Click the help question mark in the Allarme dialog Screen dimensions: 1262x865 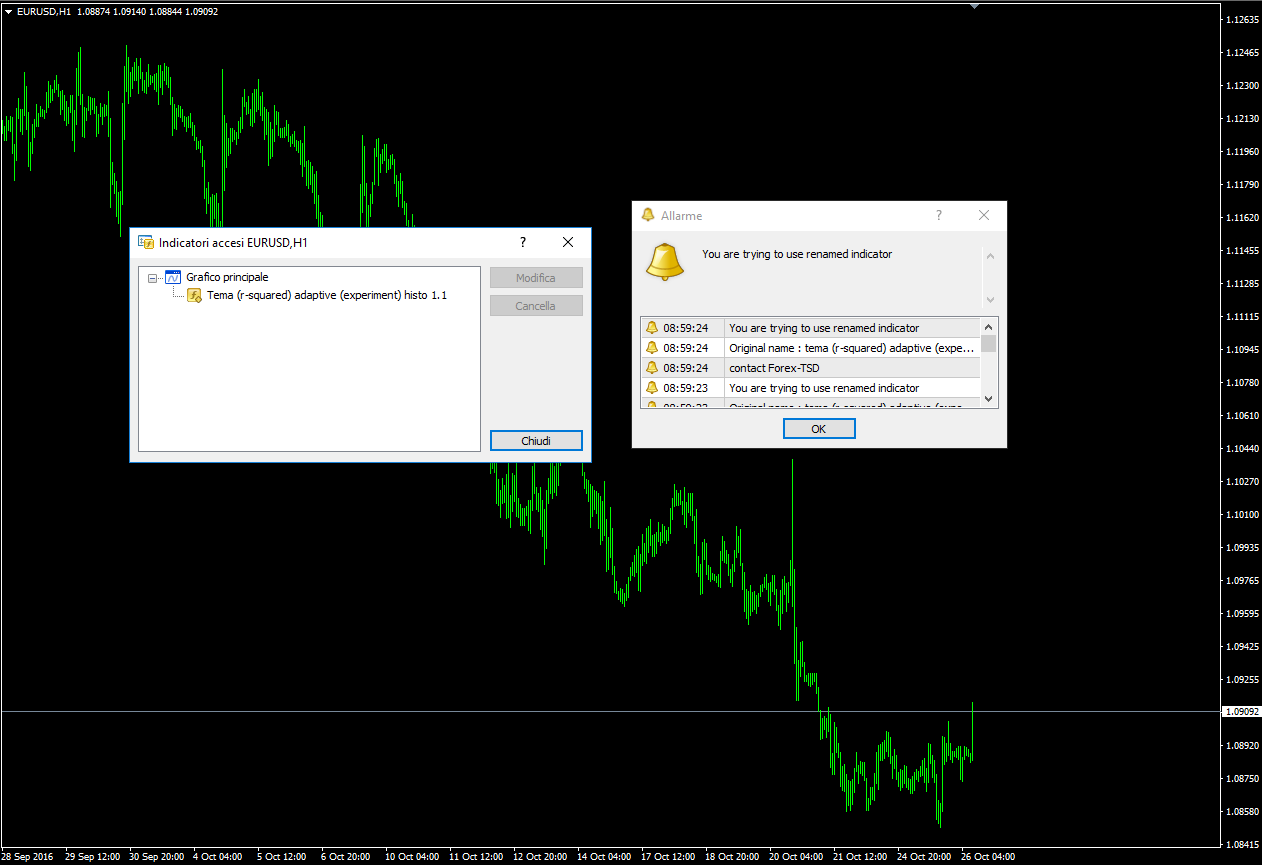click(x=938, y=215)
